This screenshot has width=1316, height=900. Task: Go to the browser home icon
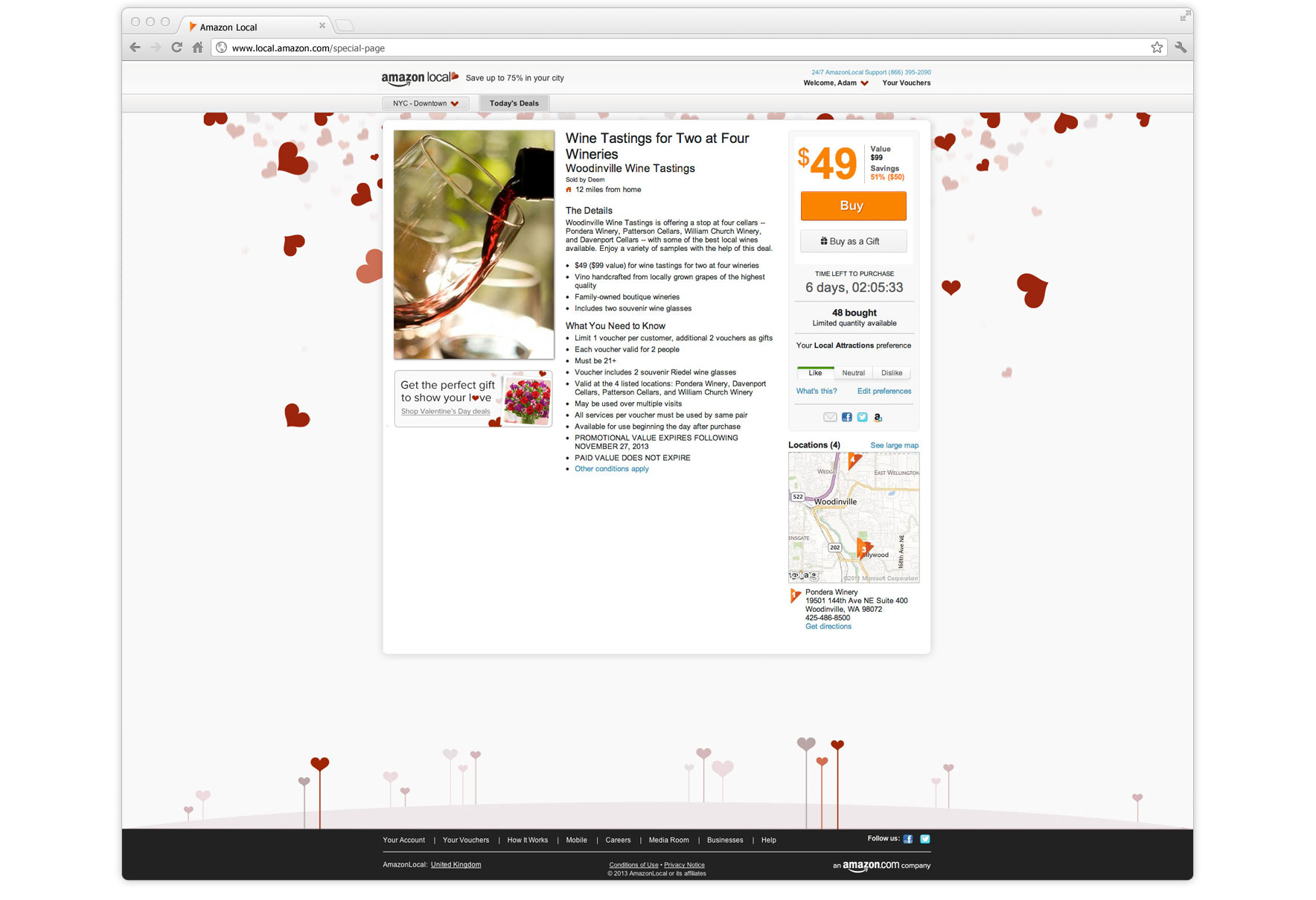pos(197,48)
